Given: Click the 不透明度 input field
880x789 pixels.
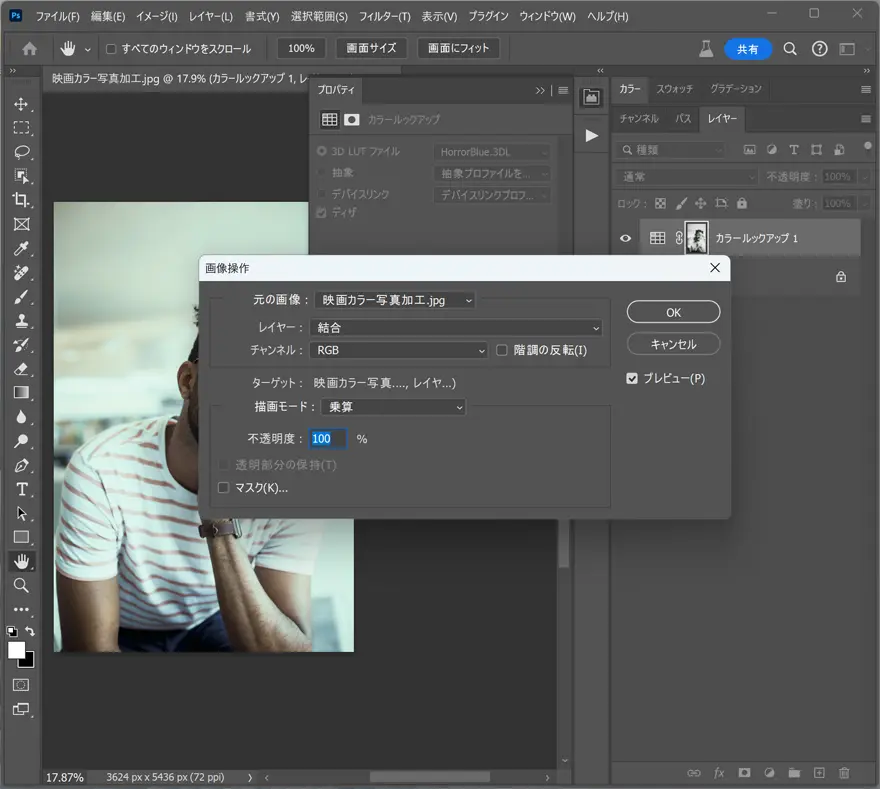Looking at the screenshot, I should [327, 439].
